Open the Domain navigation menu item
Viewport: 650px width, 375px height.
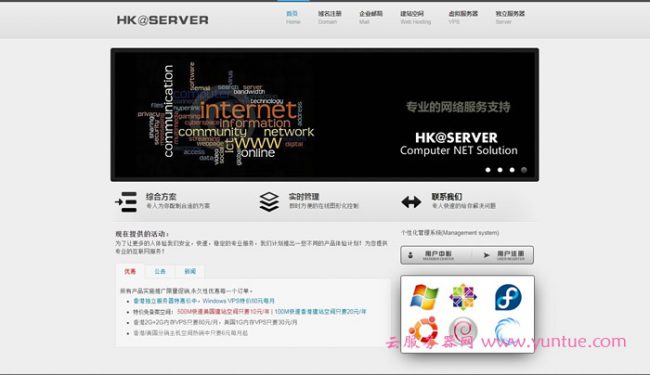point(330,17)
